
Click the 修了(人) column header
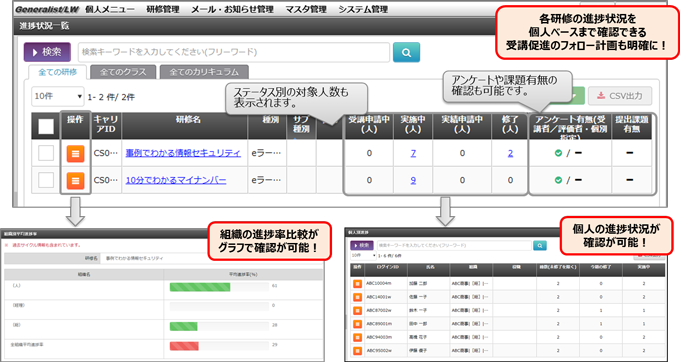pos(510,126)
